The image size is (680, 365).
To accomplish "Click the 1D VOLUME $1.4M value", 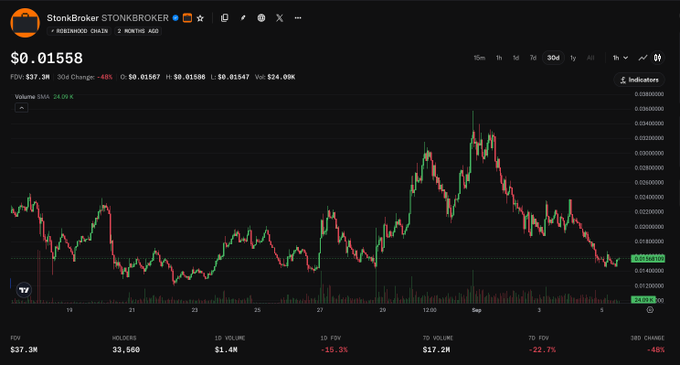I will tap(226, 350).
